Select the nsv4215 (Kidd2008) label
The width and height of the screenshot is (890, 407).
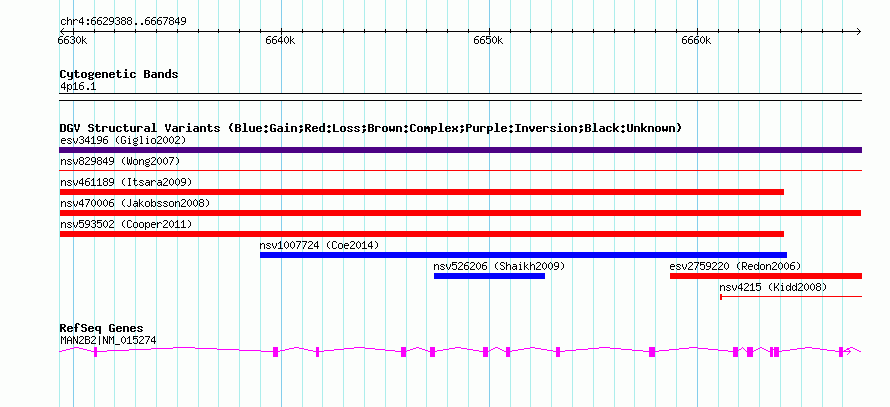pos(773,287)
